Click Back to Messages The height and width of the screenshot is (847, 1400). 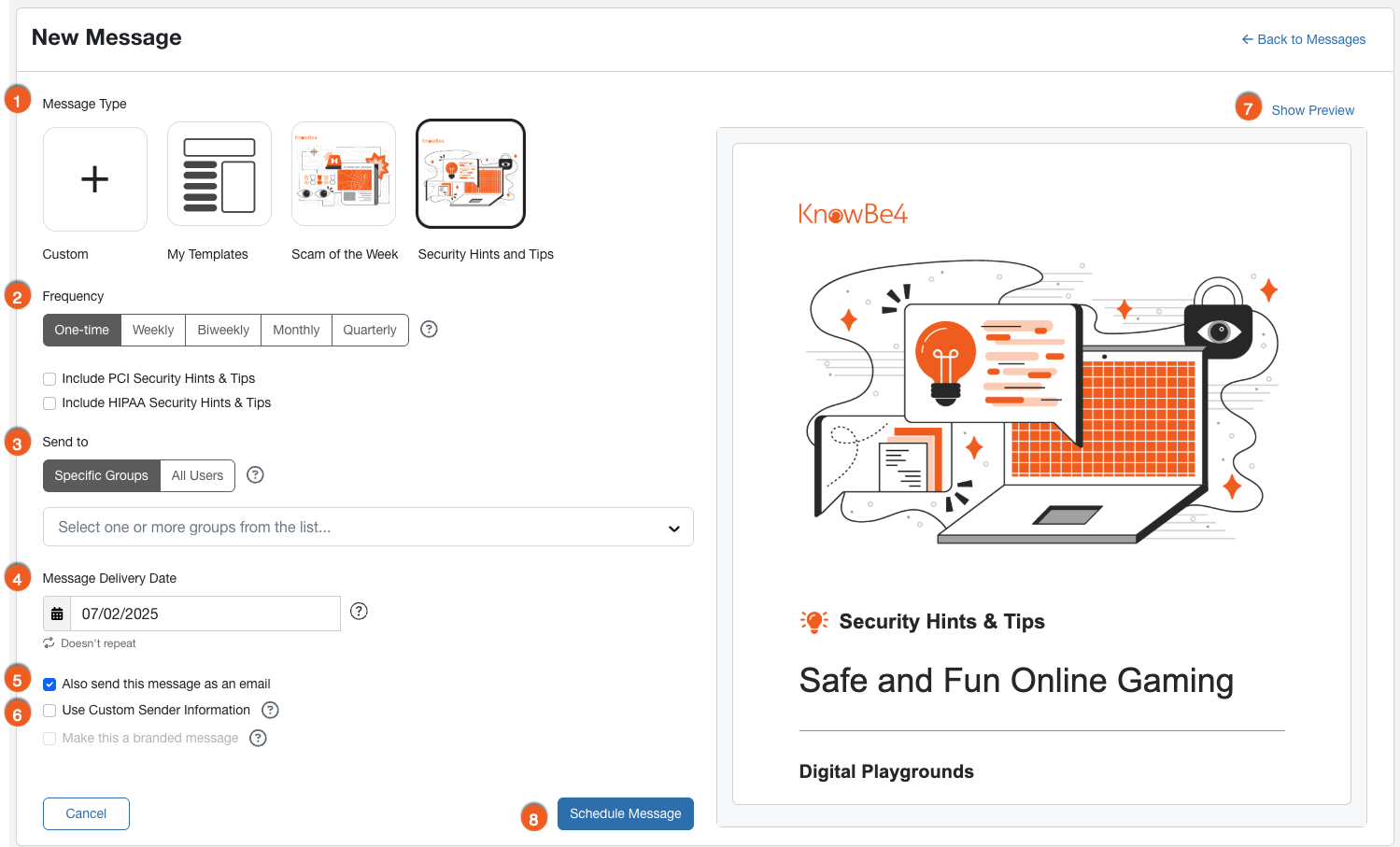tap(1303, 39)
